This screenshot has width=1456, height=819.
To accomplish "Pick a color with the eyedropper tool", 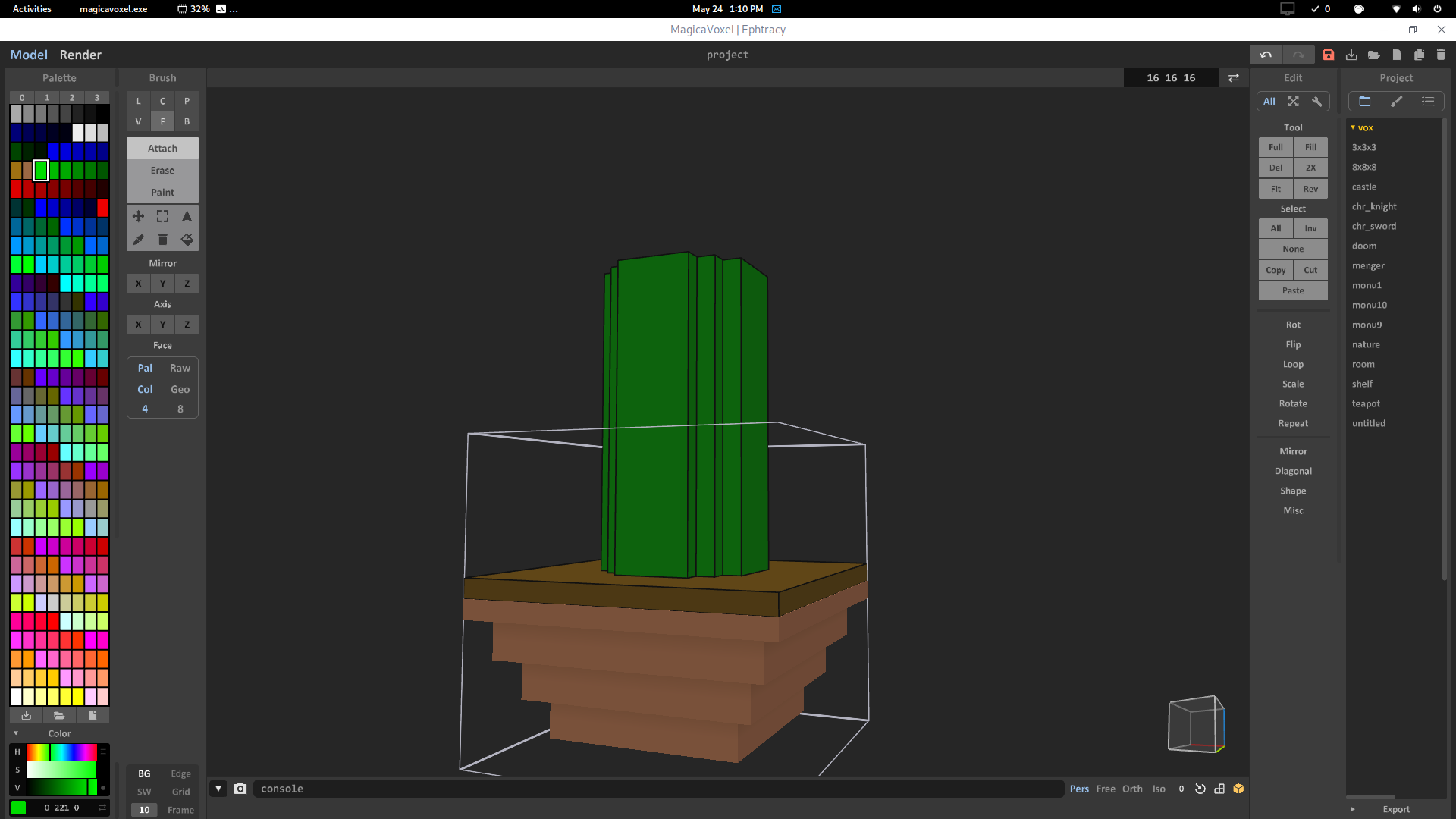I will coord(138,240).
